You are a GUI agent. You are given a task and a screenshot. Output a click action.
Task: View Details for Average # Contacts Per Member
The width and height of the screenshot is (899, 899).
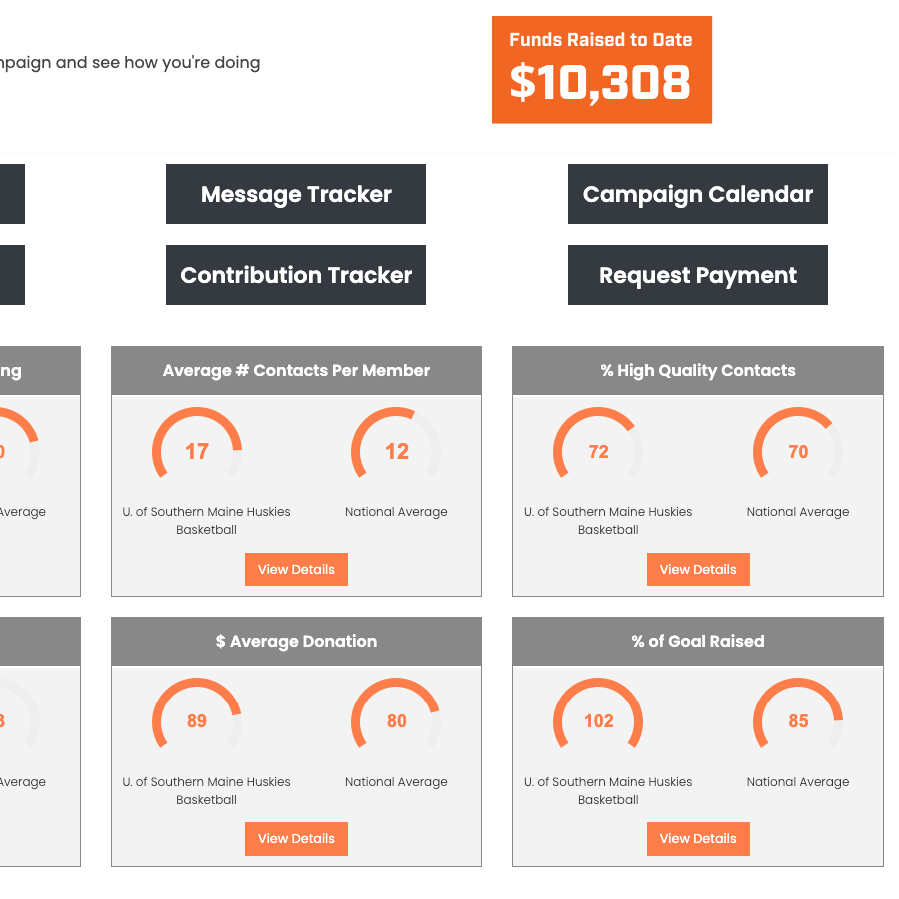pos(296,569)
